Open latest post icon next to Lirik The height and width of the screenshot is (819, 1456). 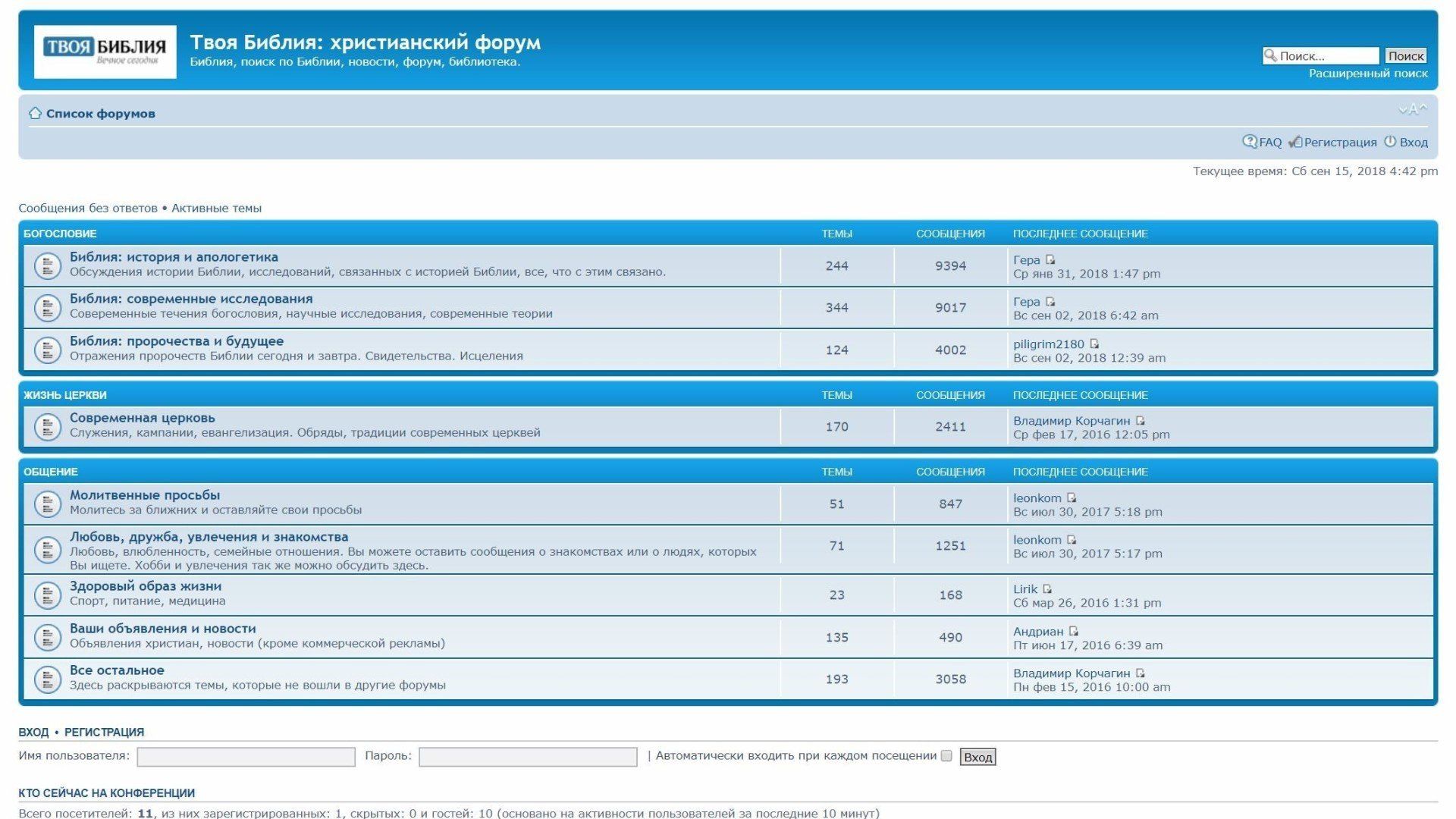[x=1047, y=588]
